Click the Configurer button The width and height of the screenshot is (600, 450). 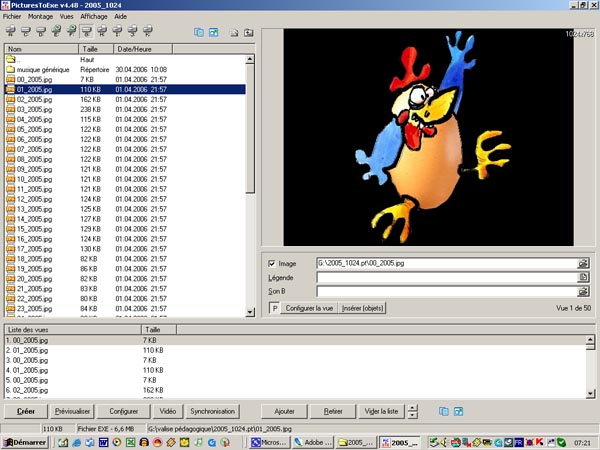(x=124, y=411)
